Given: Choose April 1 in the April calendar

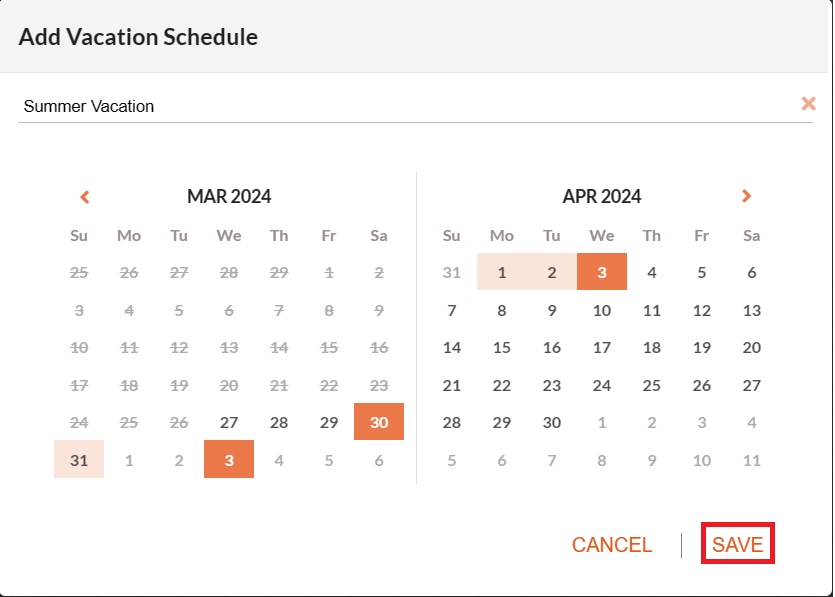Looking at the screenshot, I should 502,272.
